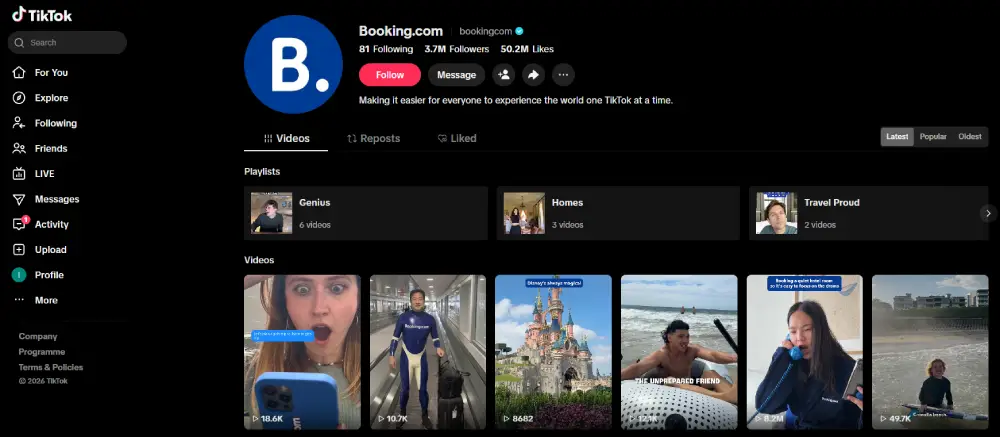Expand the Programme footer section
The height and width of the screenshot is (437, 1000).
click(41, 352)
